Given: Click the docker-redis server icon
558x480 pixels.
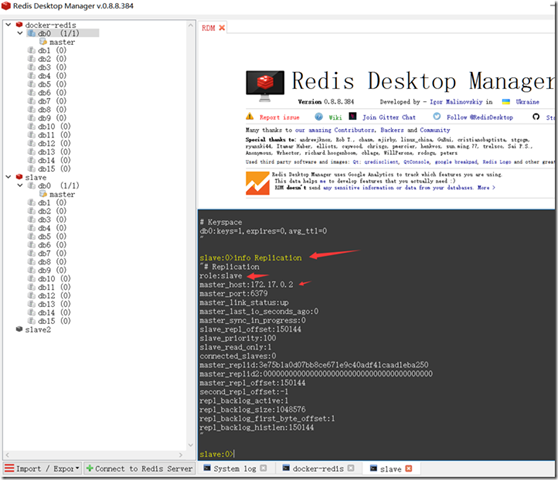Looking at the screenshot, I should 19,25.
